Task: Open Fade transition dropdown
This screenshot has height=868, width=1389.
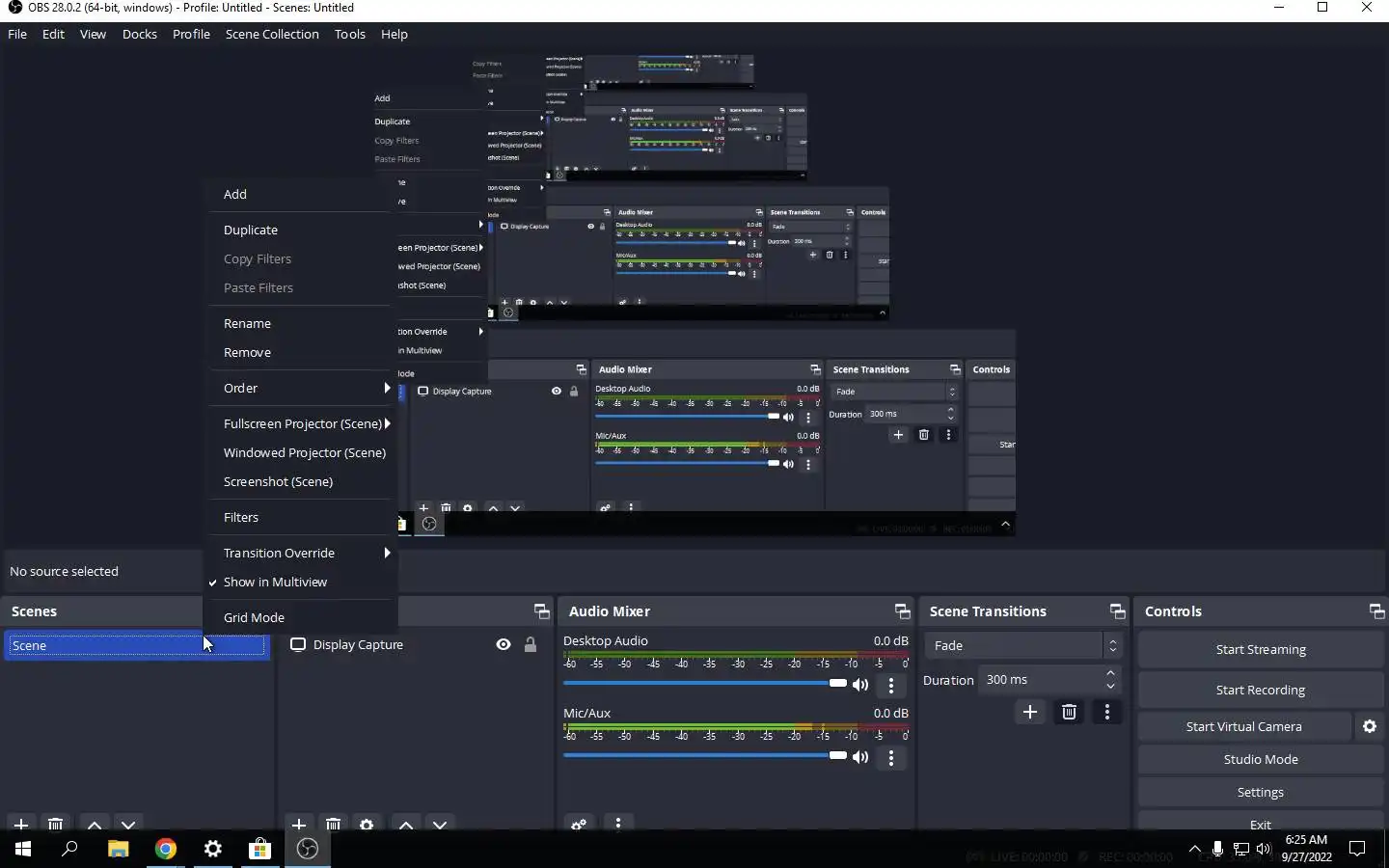Action: [x=1022, y=645]
